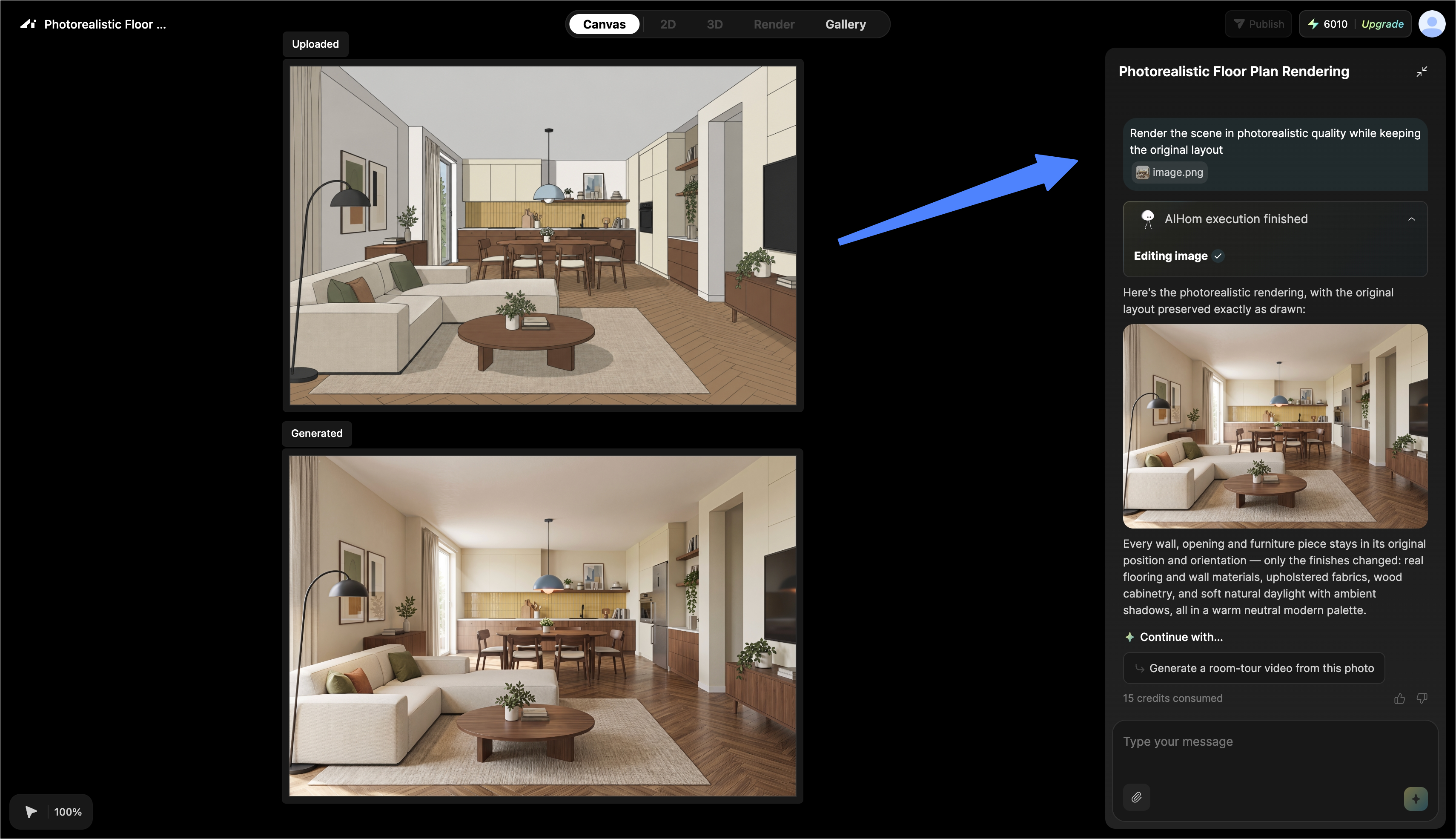The height and width of the screenshot is (839, 1456).
Task: Click the Photorealistic Floor project title
Action: point(105,24)
